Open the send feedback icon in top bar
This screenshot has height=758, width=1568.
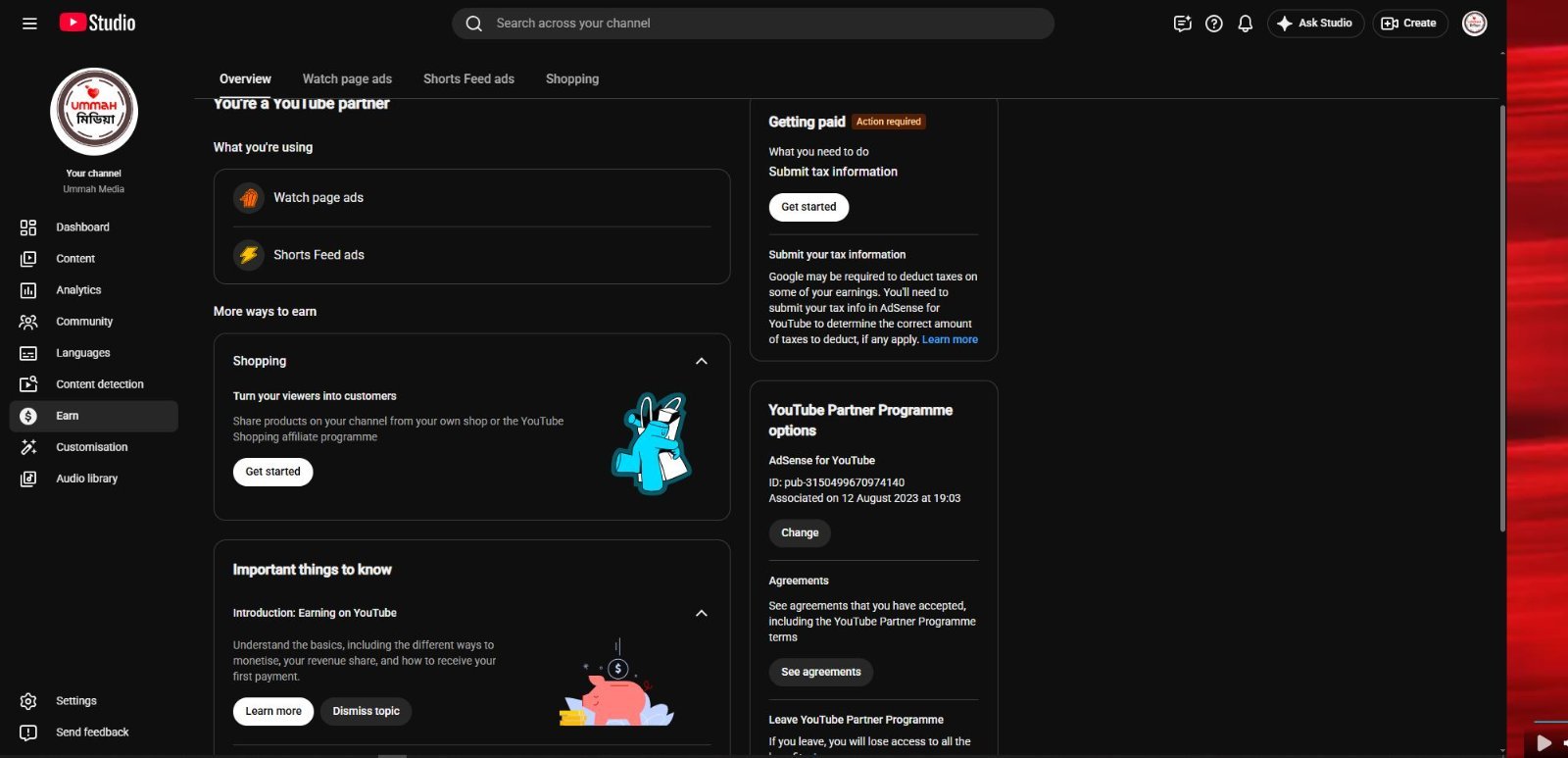[x=1182, y=24]
